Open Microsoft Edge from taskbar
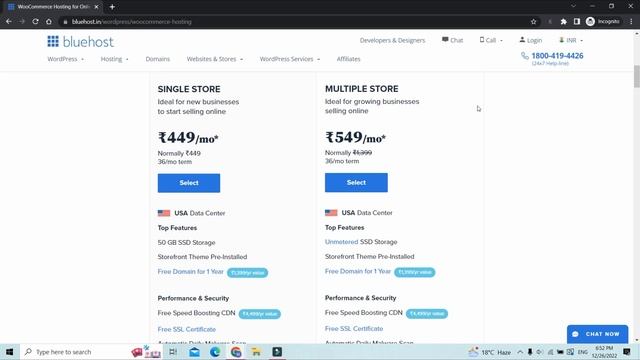The image size is (640, 360). click(x=215, y=352)
